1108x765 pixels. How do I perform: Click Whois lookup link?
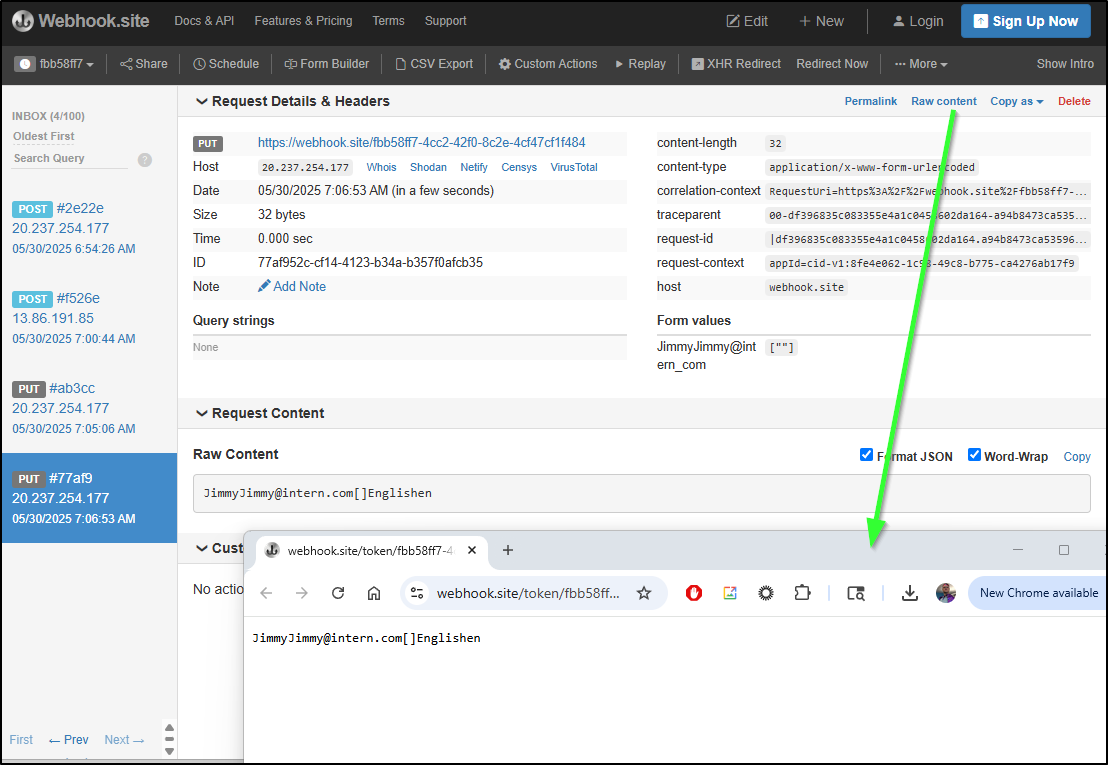coord(381,167)
